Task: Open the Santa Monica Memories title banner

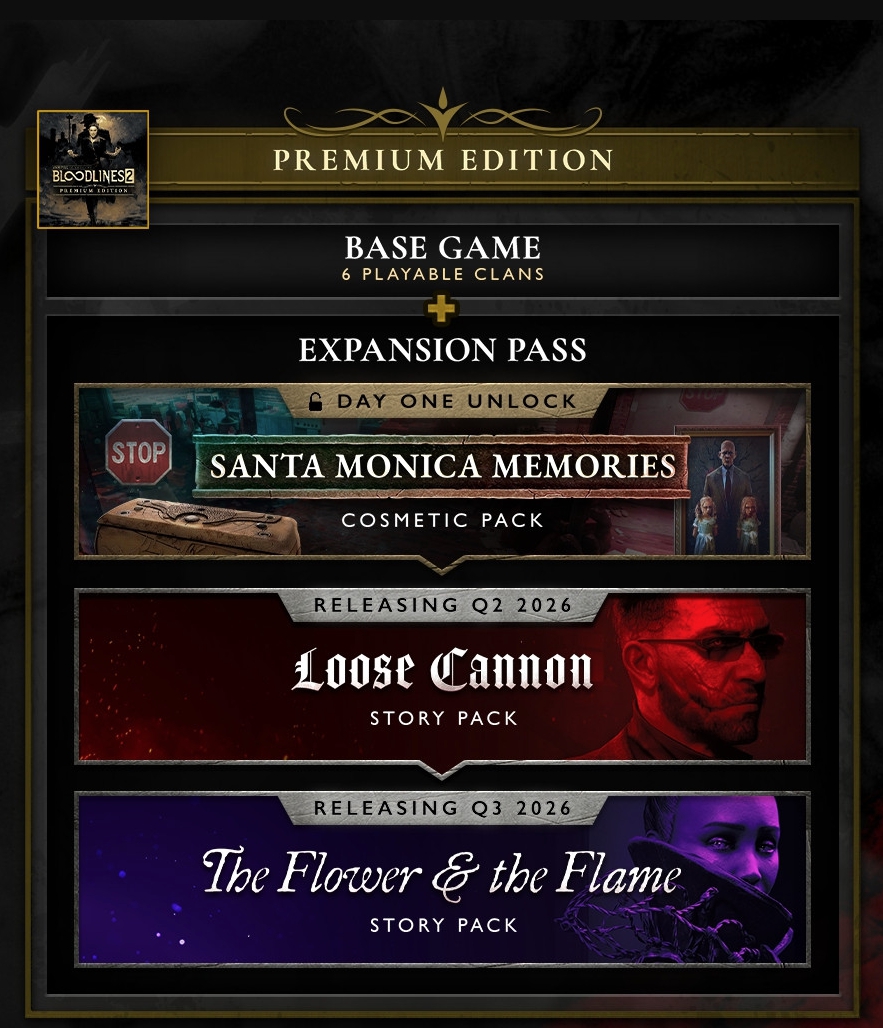Action: 442,466
